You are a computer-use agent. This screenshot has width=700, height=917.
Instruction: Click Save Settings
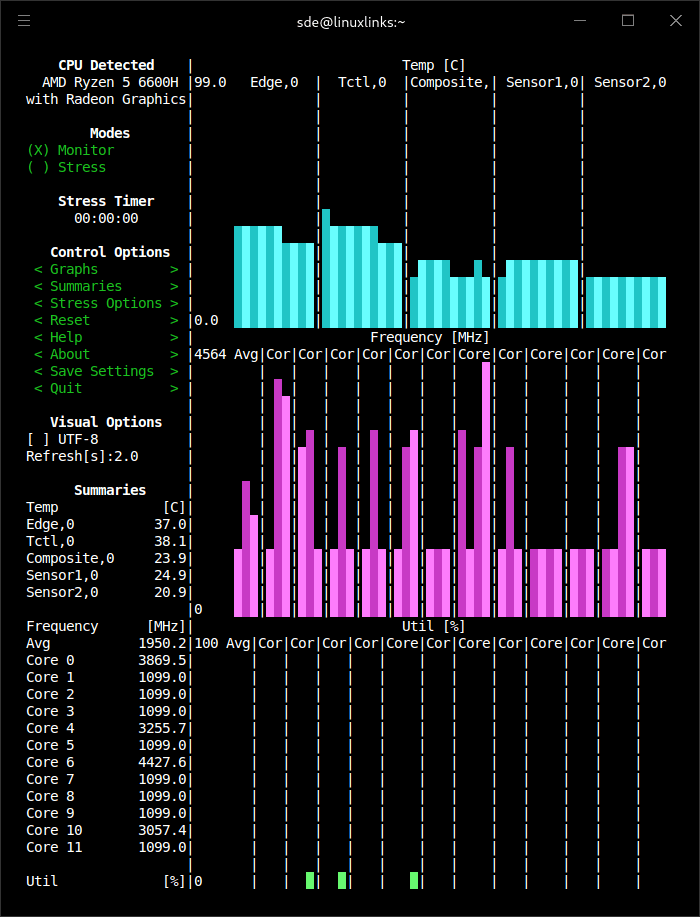[x=106, y=372]
